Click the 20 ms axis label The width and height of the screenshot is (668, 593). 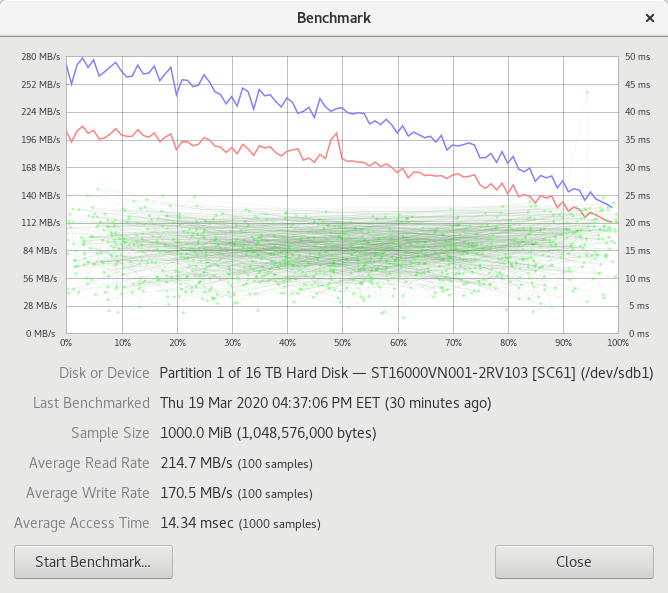pos(637,223)
